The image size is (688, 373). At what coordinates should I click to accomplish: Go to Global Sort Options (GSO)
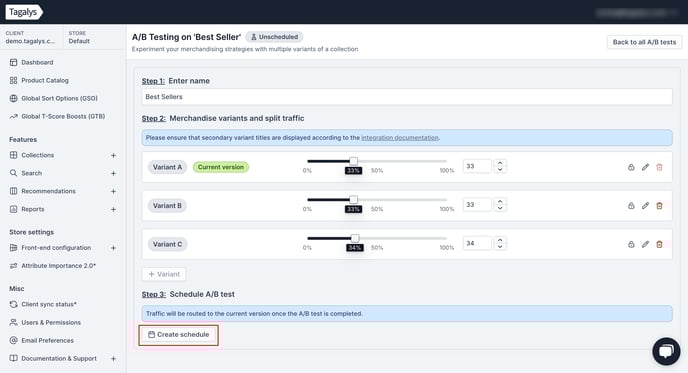pyautogui.click(x=59, y=98)
